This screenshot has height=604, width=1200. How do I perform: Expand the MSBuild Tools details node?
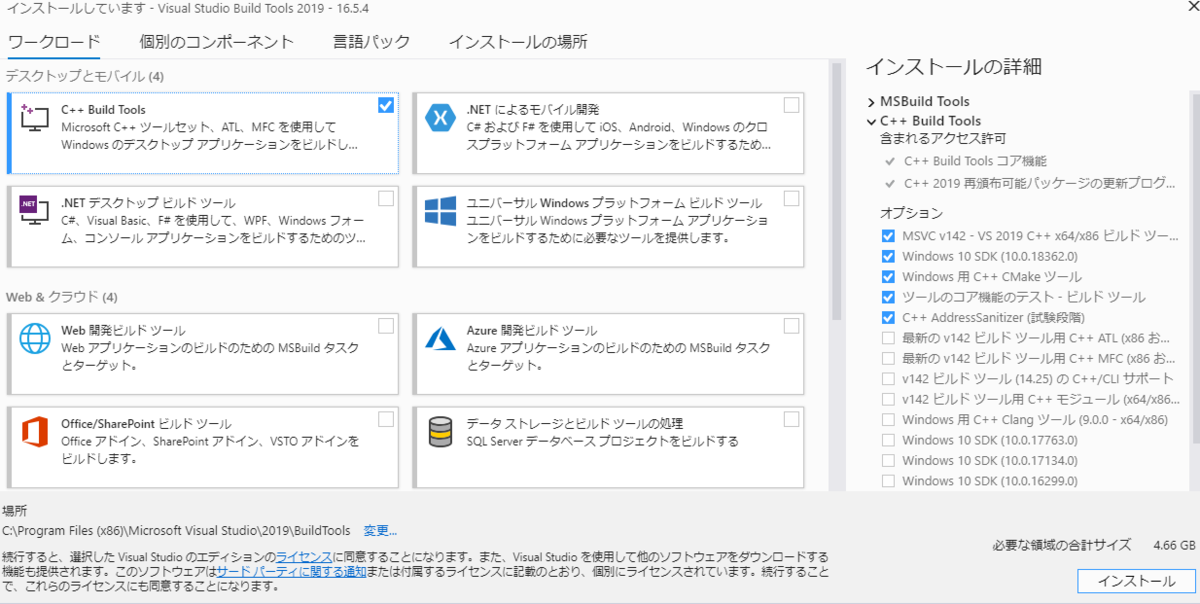[871, 102]
